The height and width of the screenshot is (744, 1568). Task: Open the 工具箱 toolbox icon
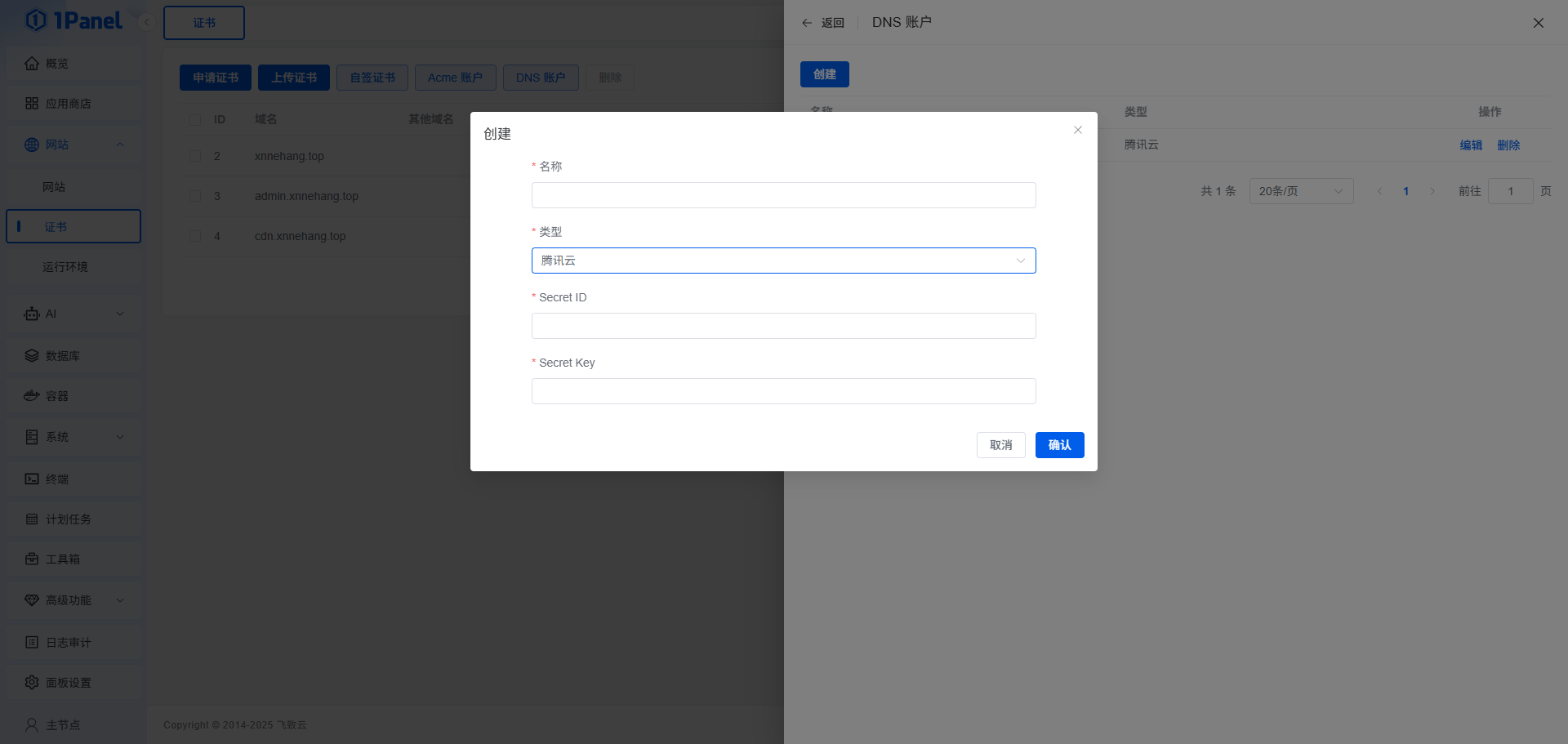point(31,559)
